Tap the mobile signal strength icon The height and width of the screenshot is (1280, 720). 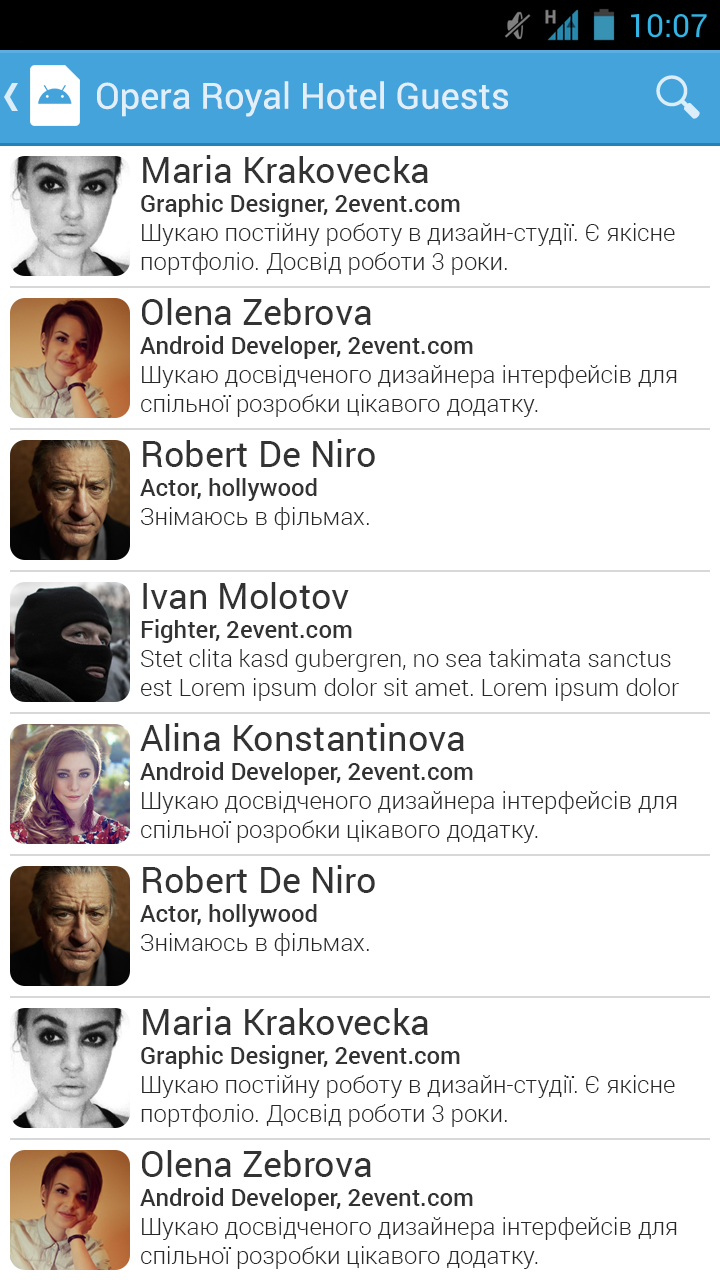(562, 25)
